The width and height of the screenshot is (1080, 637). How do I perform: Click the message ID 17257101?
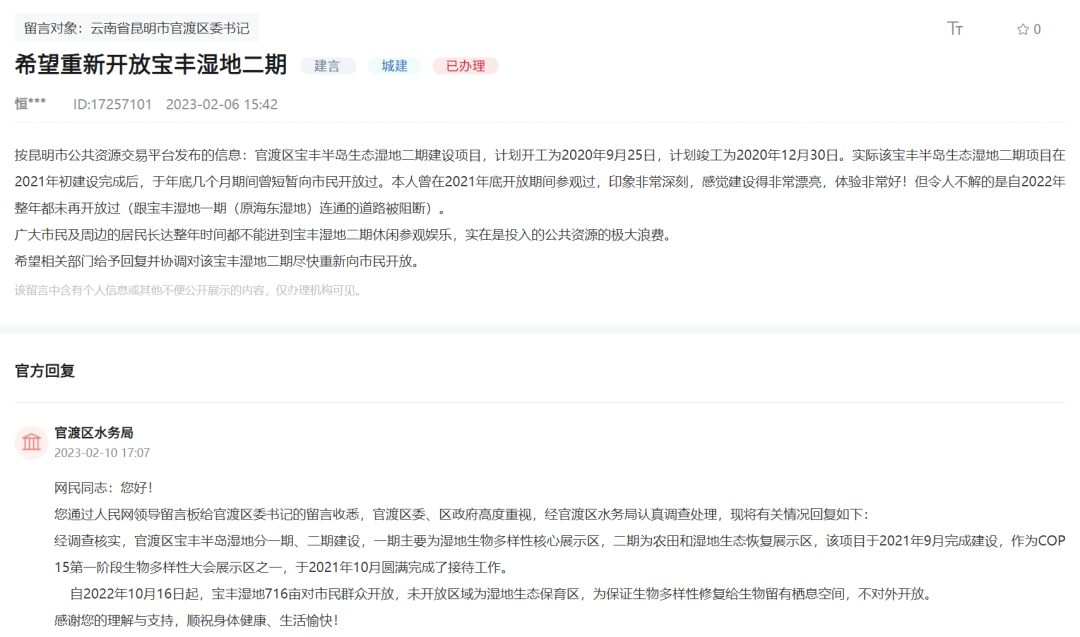pos(112,104)
